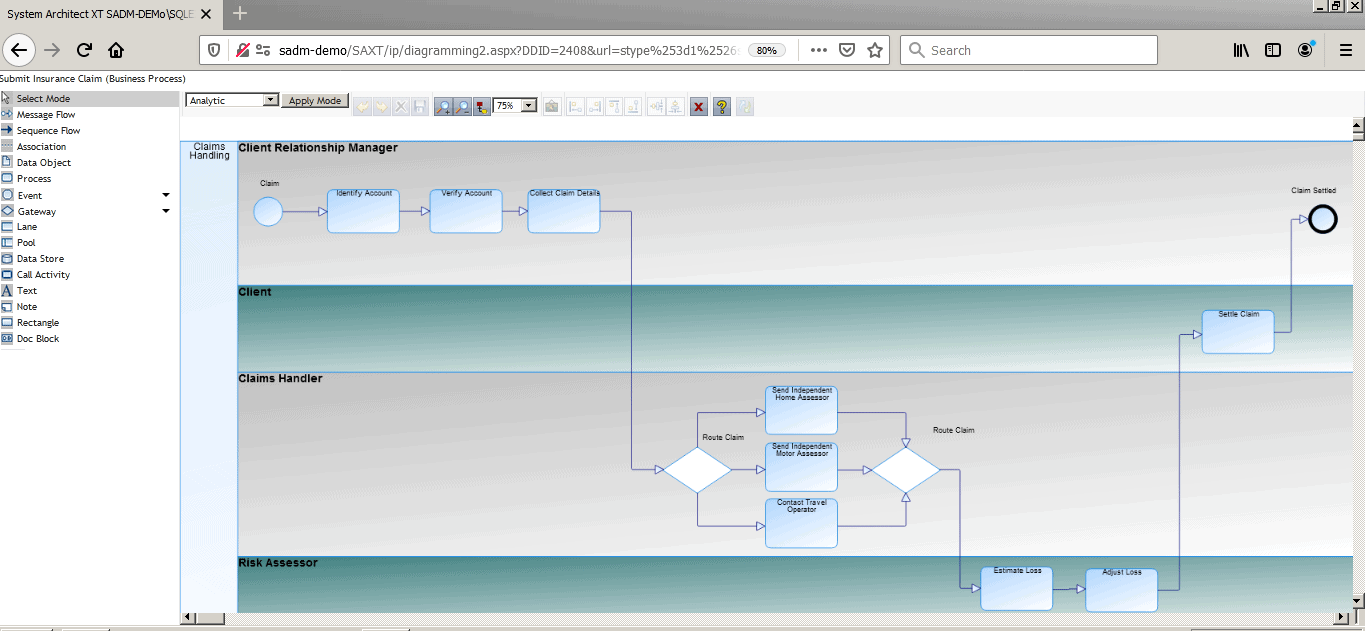Go to the browser home page
The height and width of the screenshot is (631, 1365).
click(x=116, y=50)
